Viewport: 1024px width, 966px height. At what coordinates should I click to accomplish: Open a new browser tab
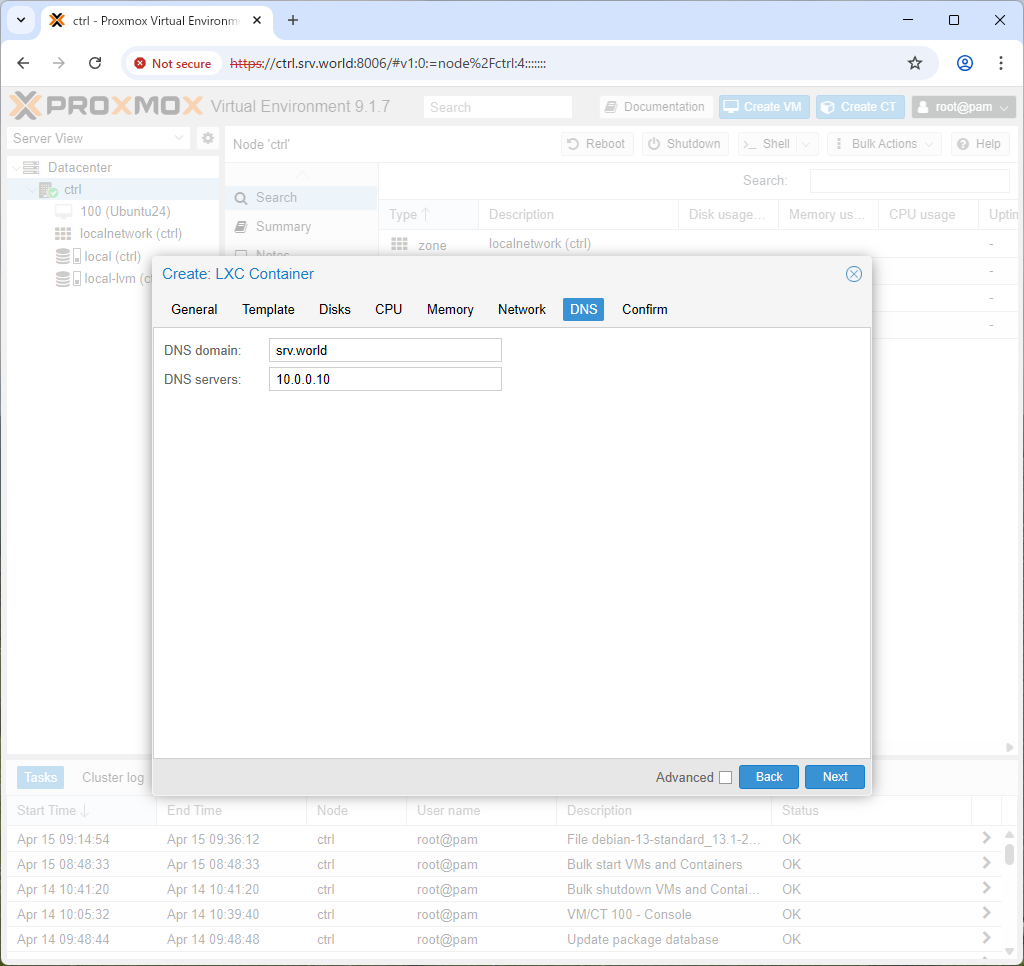(293, 20)
